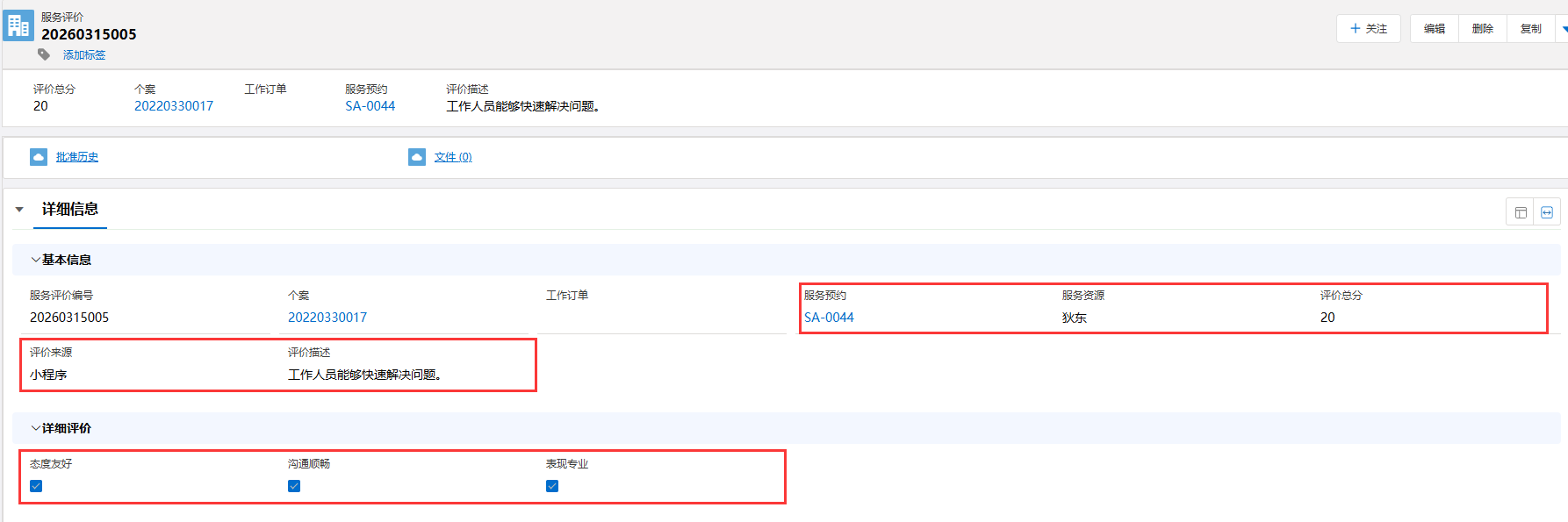Collapse the 基本信息 section
This screenshot has width=1568, height=522.
click(x=36, y=260)
